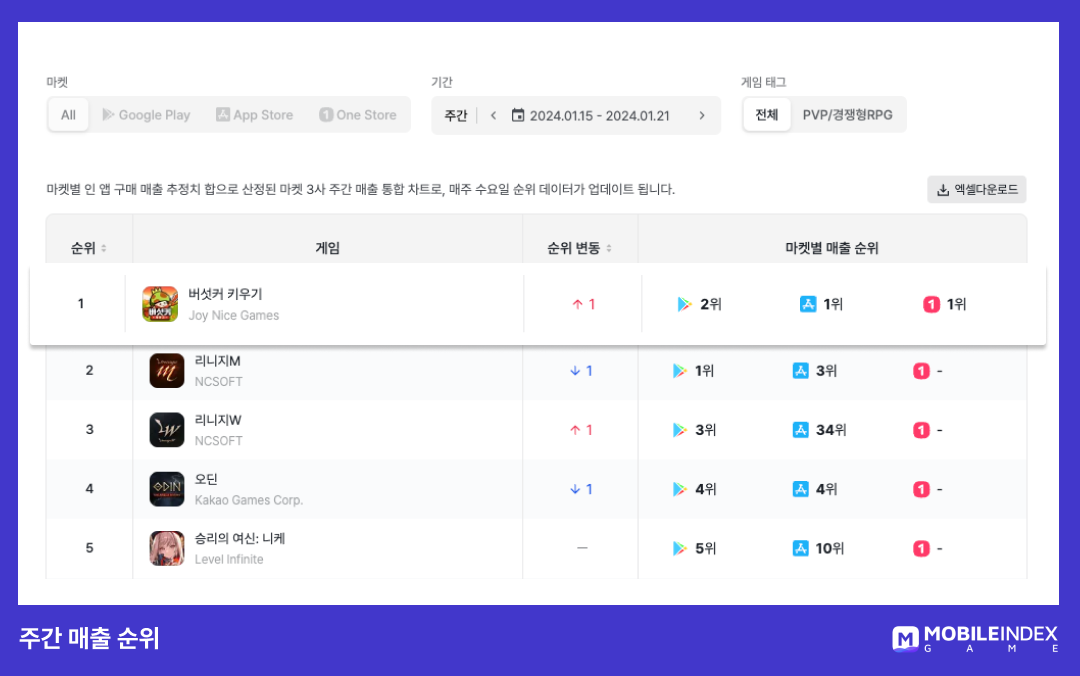Click rank number 5 in the table
The height and width of the screenshot is (676, 1080).
(90, 548)
